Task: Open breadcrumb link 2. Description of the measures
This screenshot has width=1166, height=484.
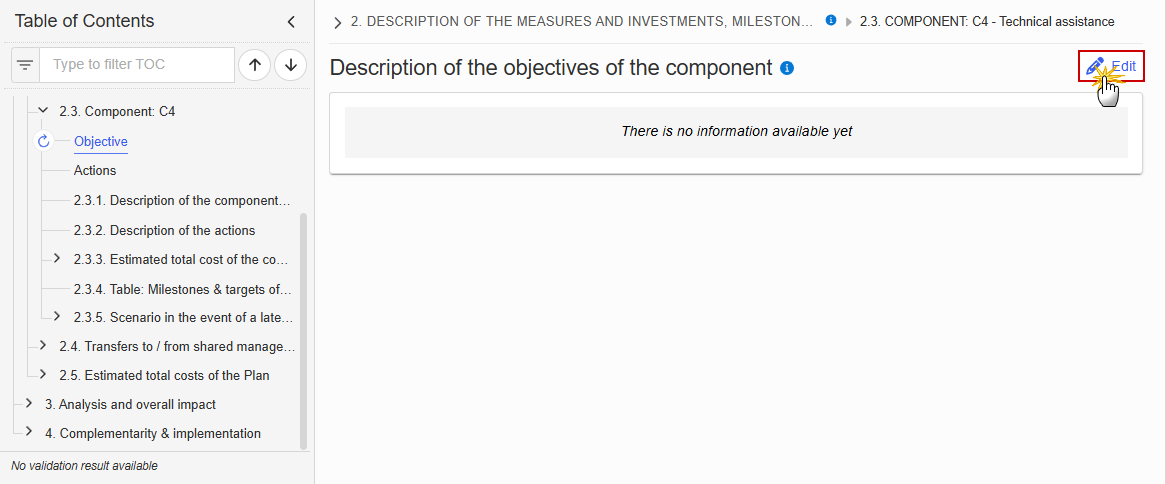Action: (582, 22)
